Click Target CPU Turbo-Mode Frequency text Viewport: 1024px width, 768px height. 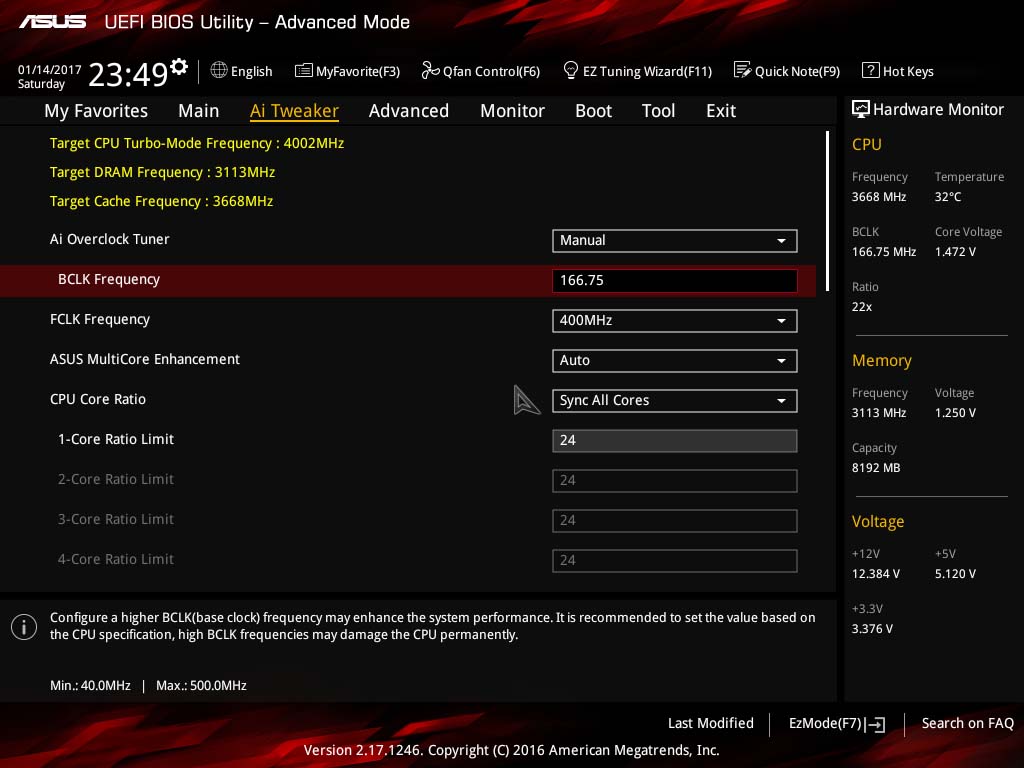[x=197, y=143]
